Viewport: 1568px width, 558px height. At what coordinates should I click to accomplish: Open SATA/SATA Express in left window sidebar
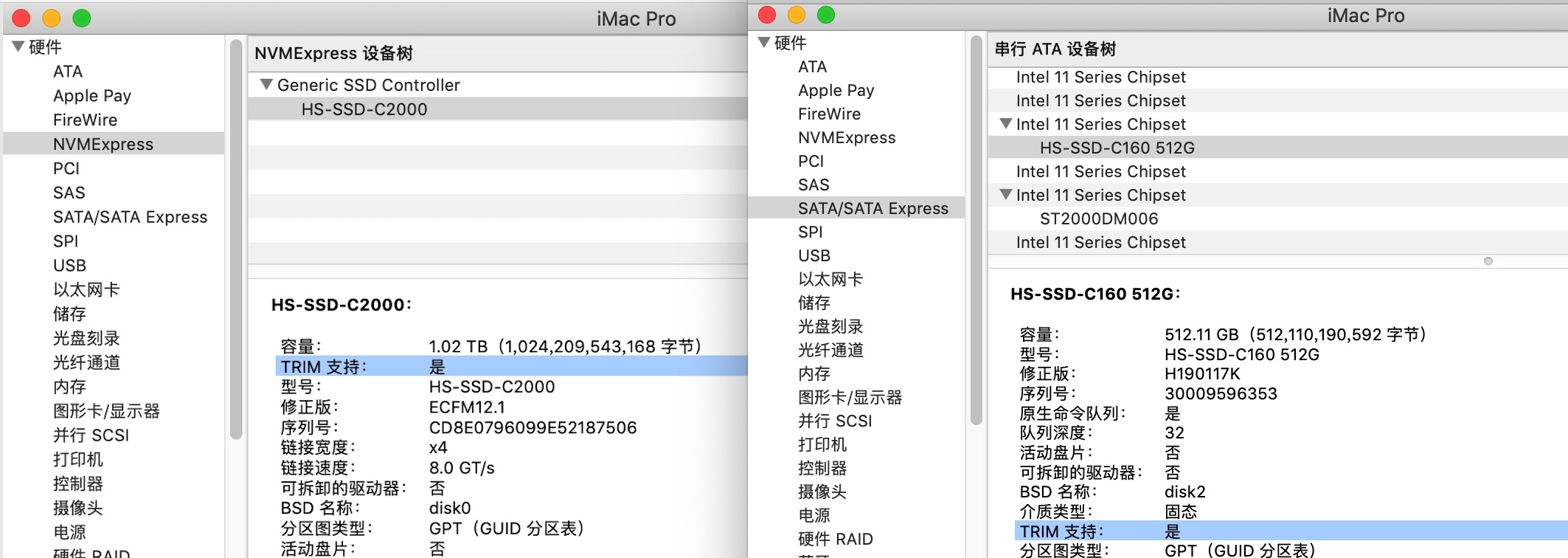click(x=131, y=217)
